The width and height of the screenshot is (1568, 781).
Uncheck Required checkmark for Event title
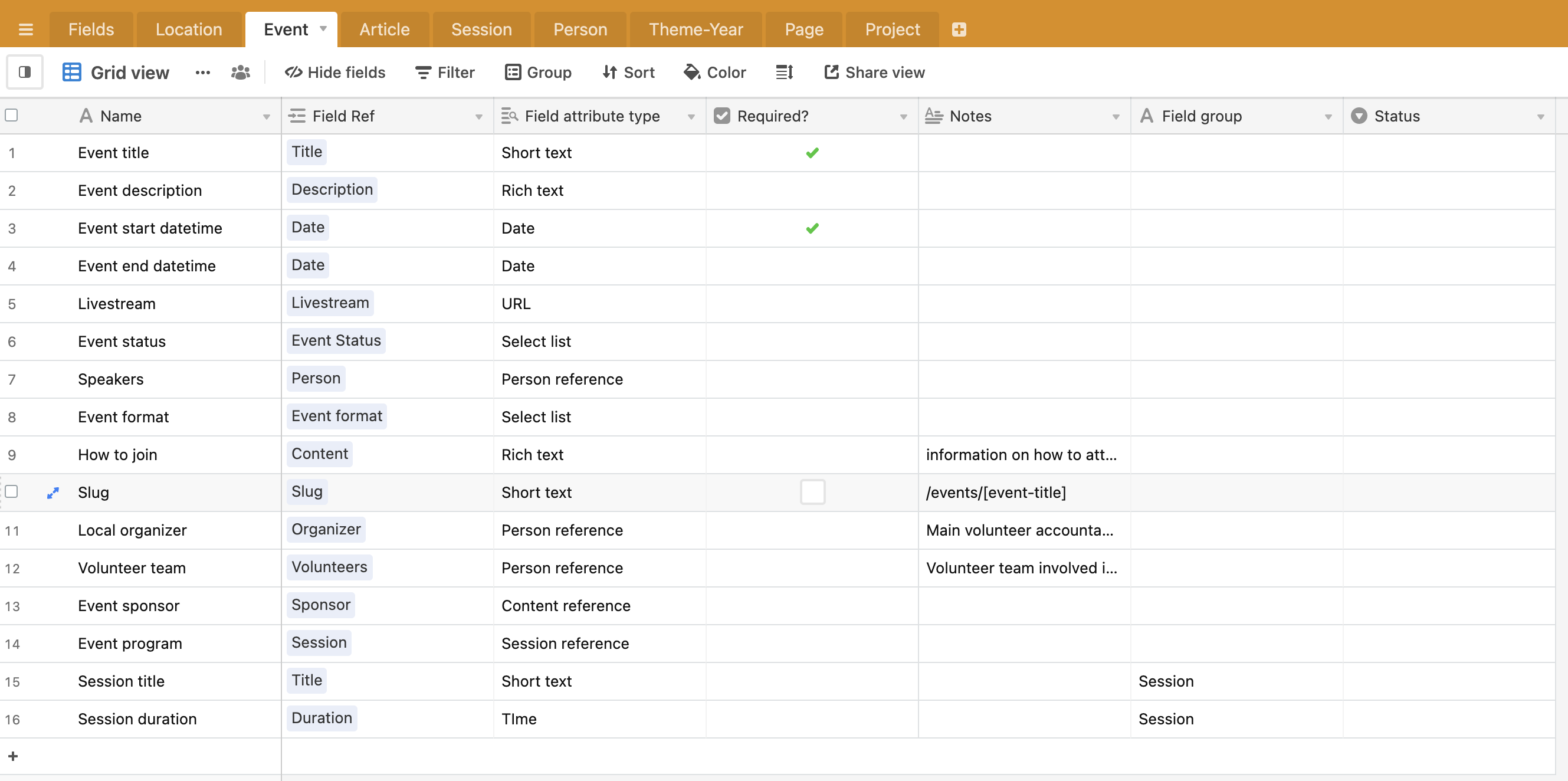[x=812, y=153]
